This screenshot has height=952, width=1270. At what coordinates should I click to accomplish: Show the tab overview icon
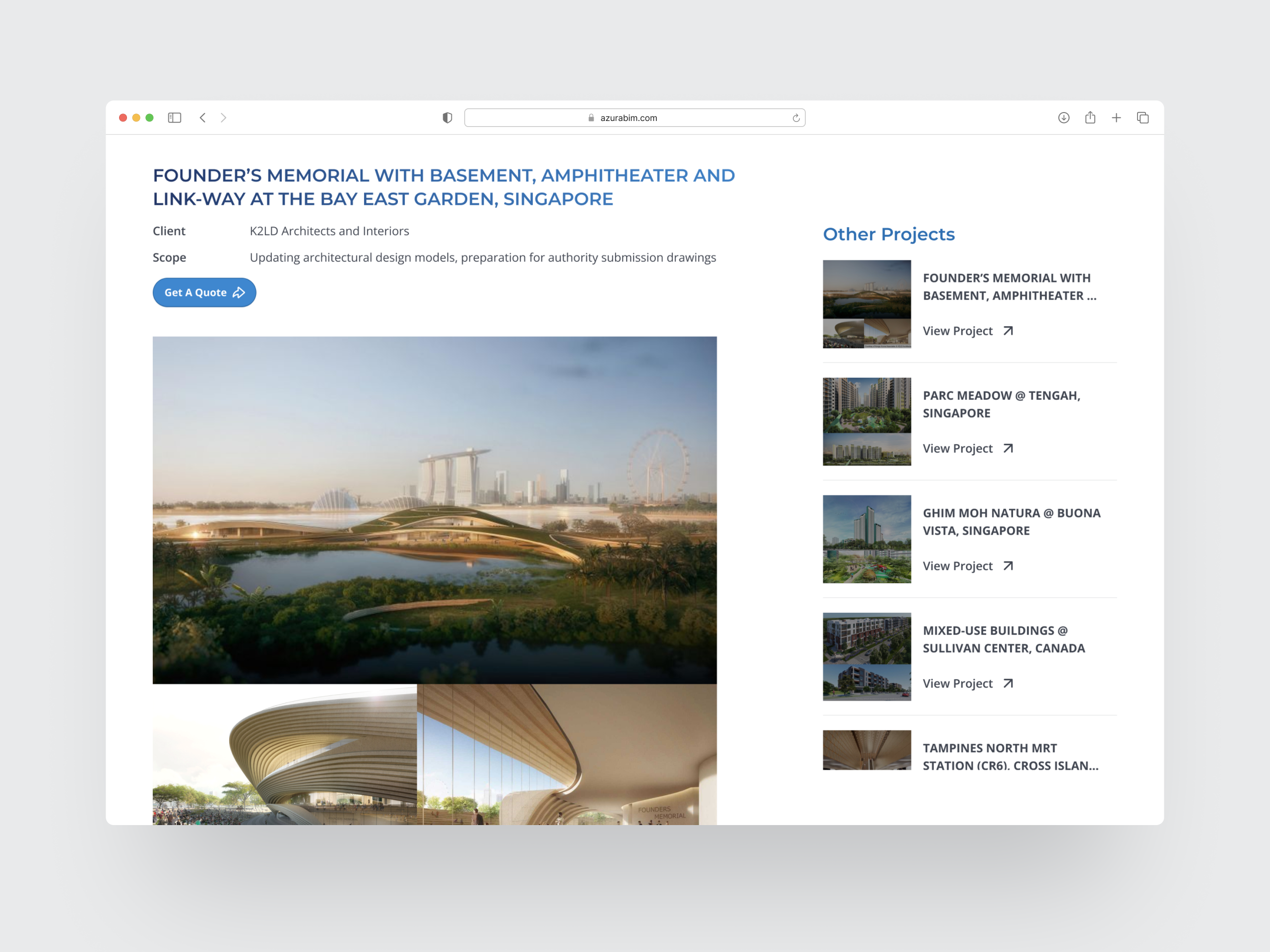point(1143,118)
